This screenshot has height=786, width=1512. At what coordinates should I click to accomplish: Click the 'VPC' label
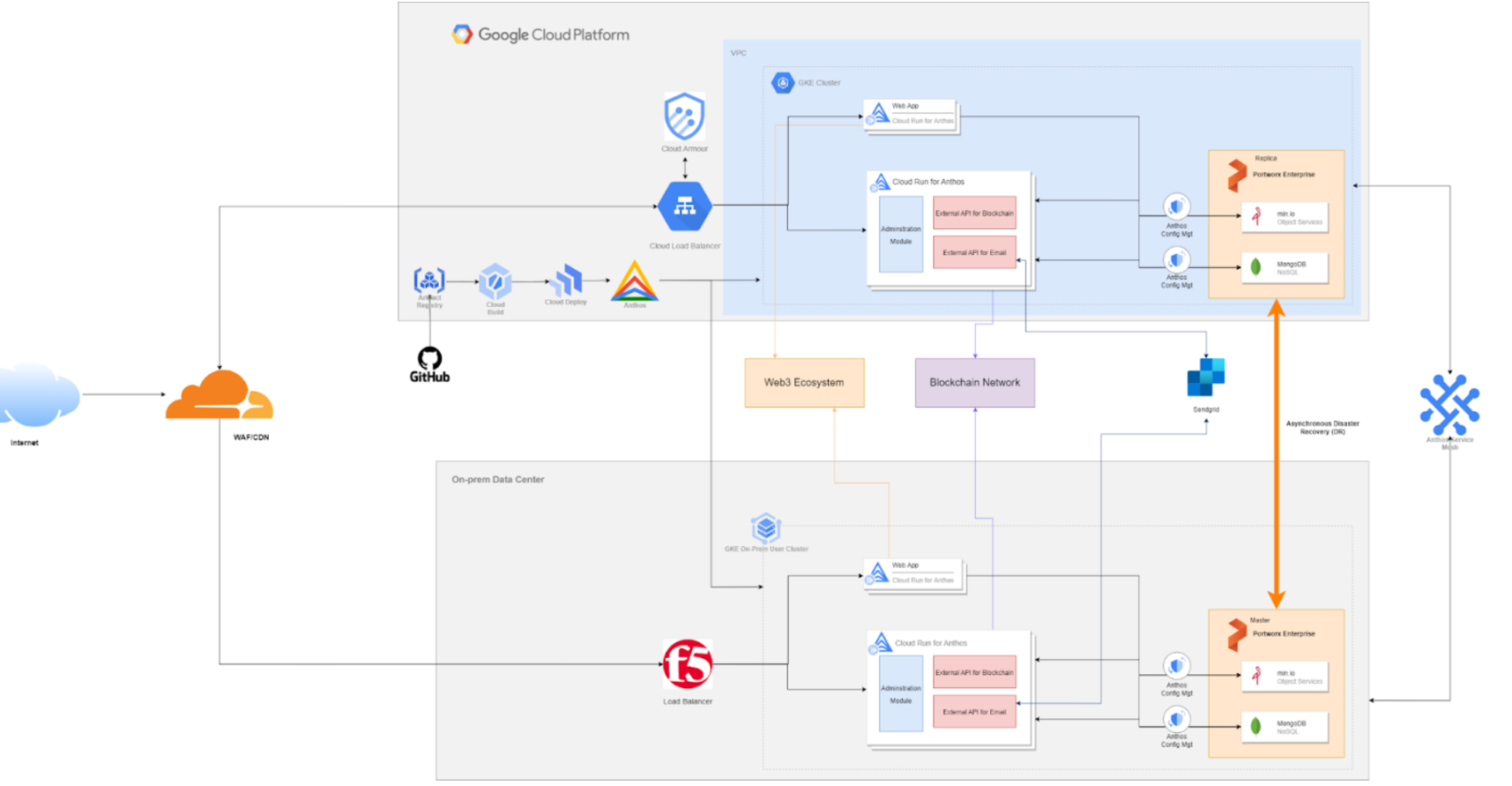coord(739,53)
